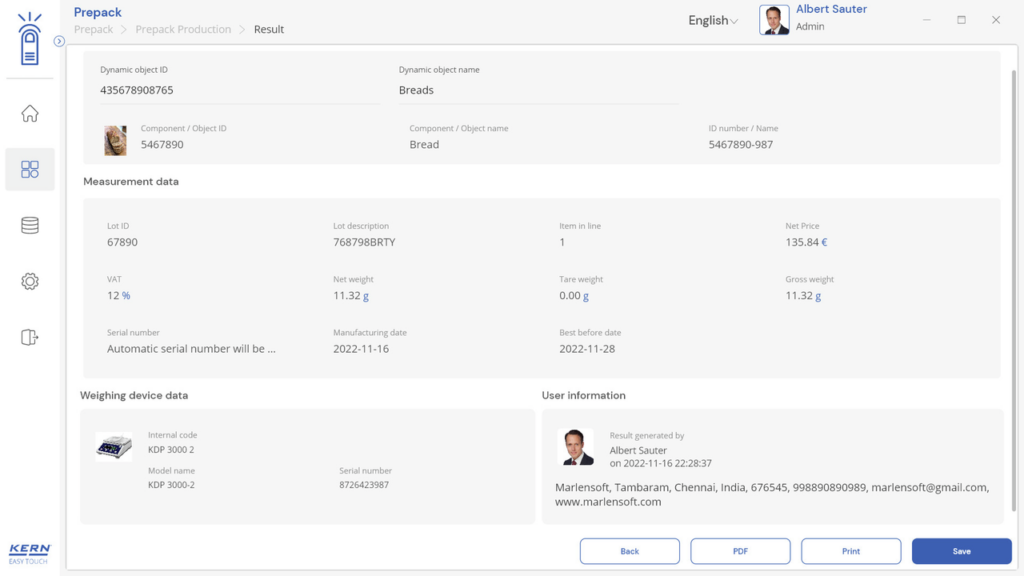Go to Prepack breadcrumb link

point(93,29)
